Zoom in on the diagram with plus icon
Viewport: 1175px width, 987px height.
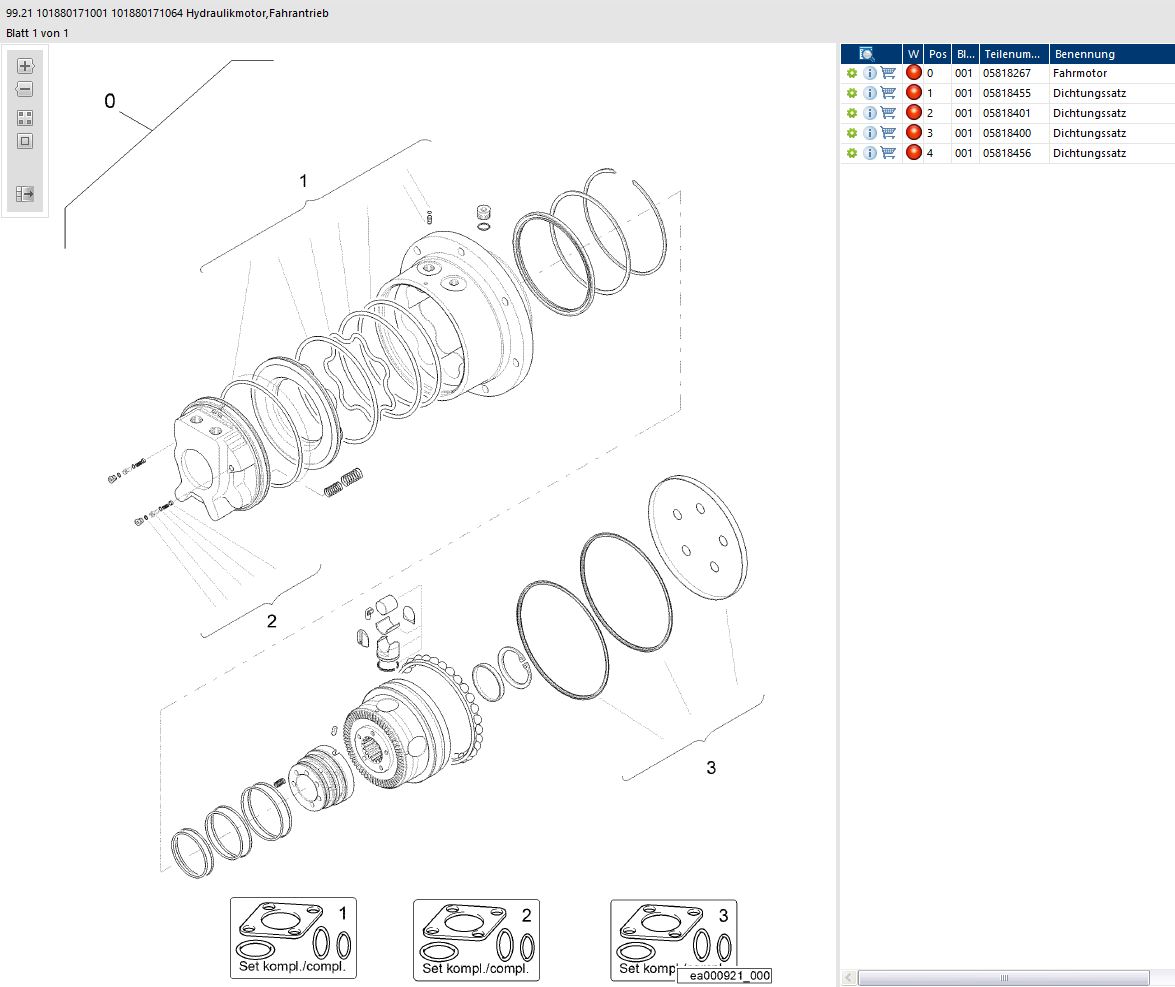pos(25,66)
